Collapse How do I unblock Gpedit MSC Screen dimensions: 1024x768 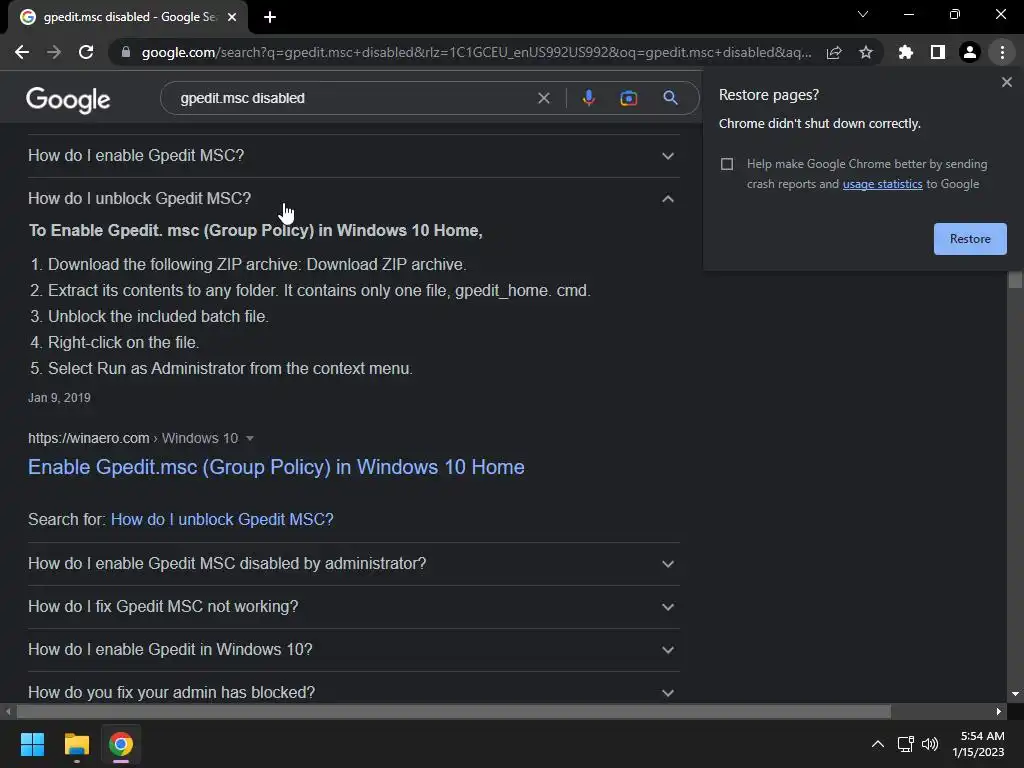coord(353,199)
